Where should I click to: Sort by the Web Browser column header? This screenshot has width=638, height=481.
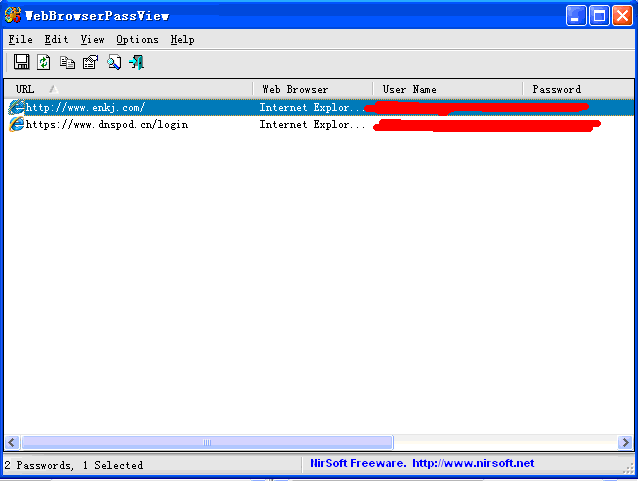[x=312, y=89]
